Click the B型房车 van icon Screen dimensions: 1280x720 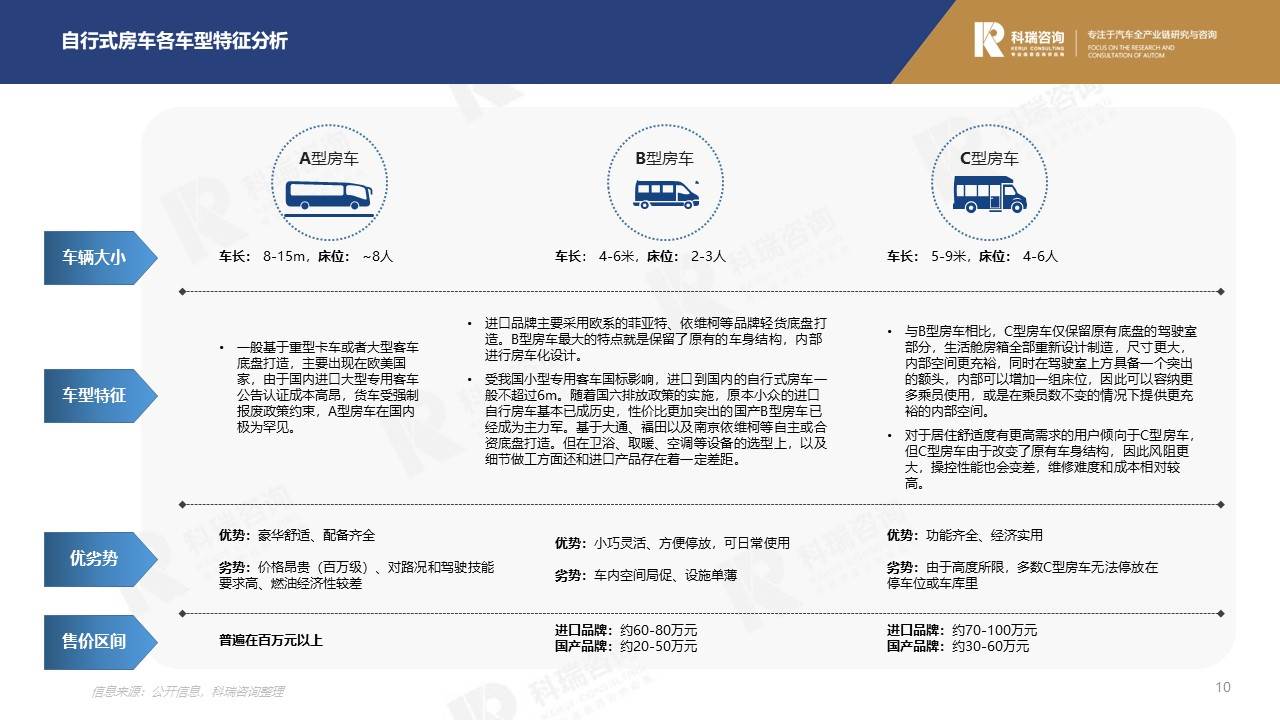click(666, 194)
